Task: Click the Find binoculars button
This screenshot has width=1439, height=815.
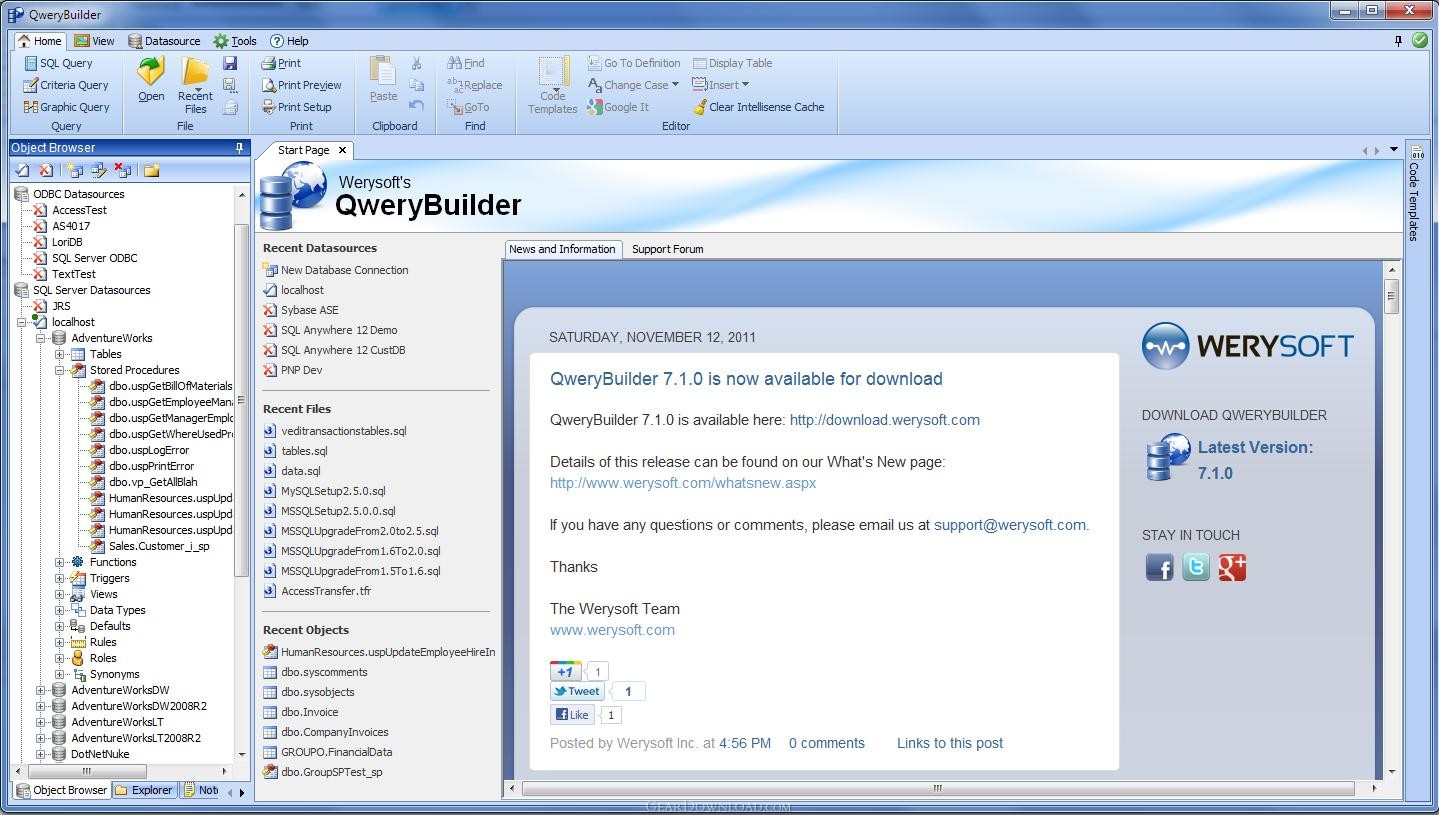Action: [466, 63]
